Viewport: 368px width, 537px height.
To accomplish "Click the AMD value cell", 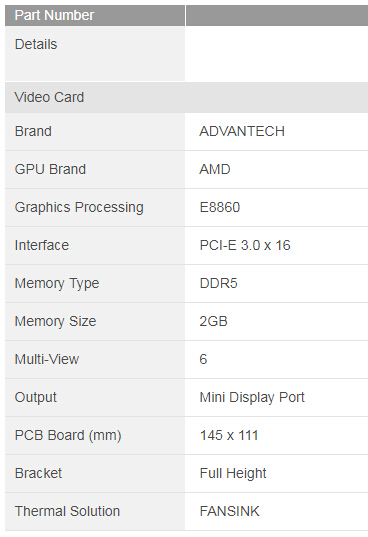I will click(276, 170).
